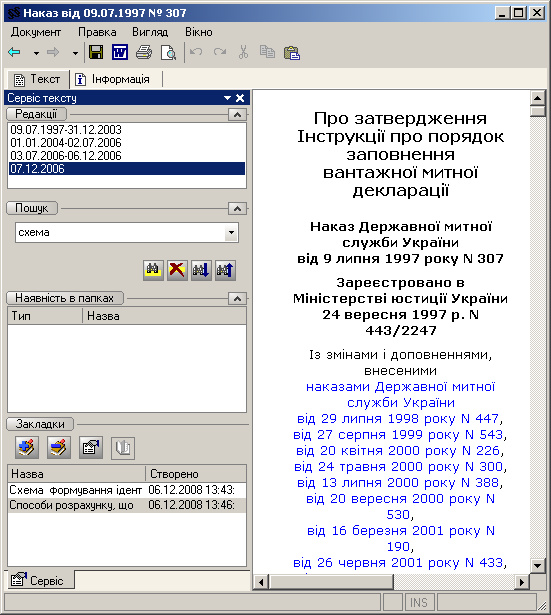Select edition 07.12.2006

pos(127,169)
